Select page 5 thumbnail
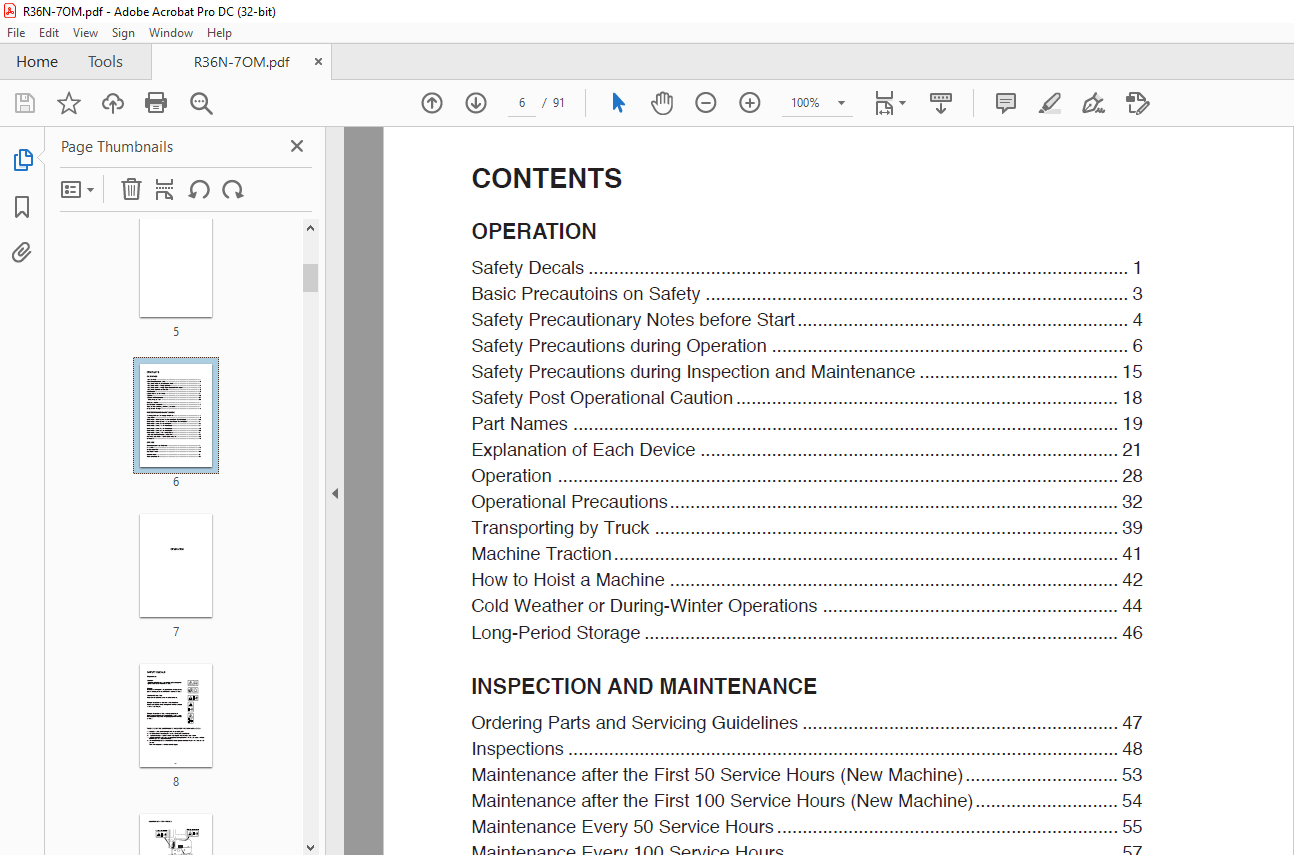The height and width of the screenshot is (855, 1294). tap(176, 268)
